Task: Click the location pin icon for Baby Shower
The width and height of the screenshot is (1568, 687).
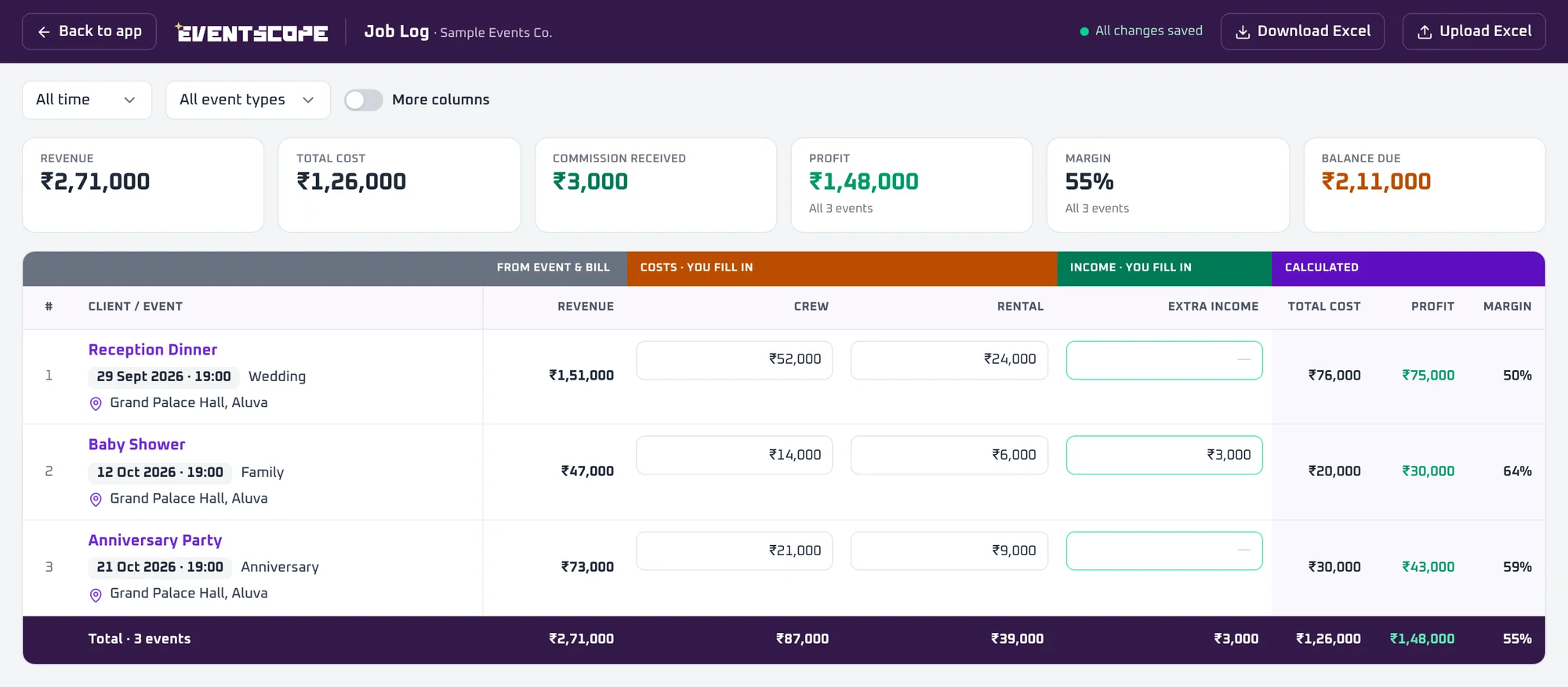Action: pyautogui.click(x=96, y=499)
